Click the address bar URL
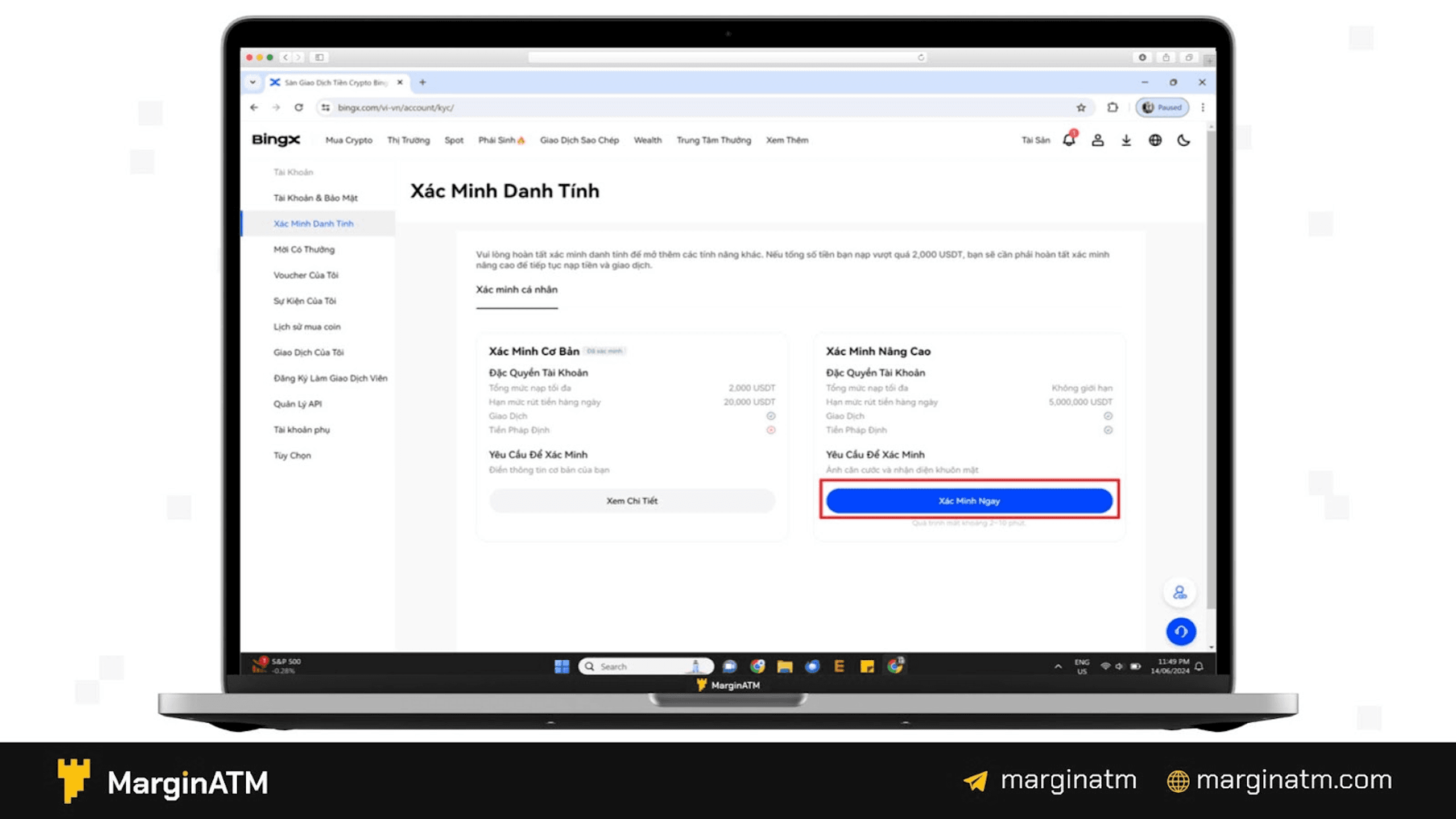Screen dimensions: 1456x819 coord(396,107)
